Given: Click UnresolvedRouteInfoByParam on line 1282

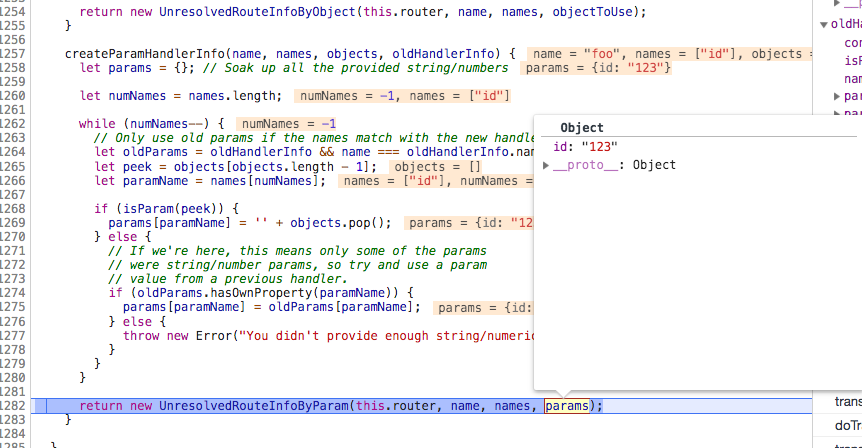Looking at the screenshot, I should click(253, 406).
